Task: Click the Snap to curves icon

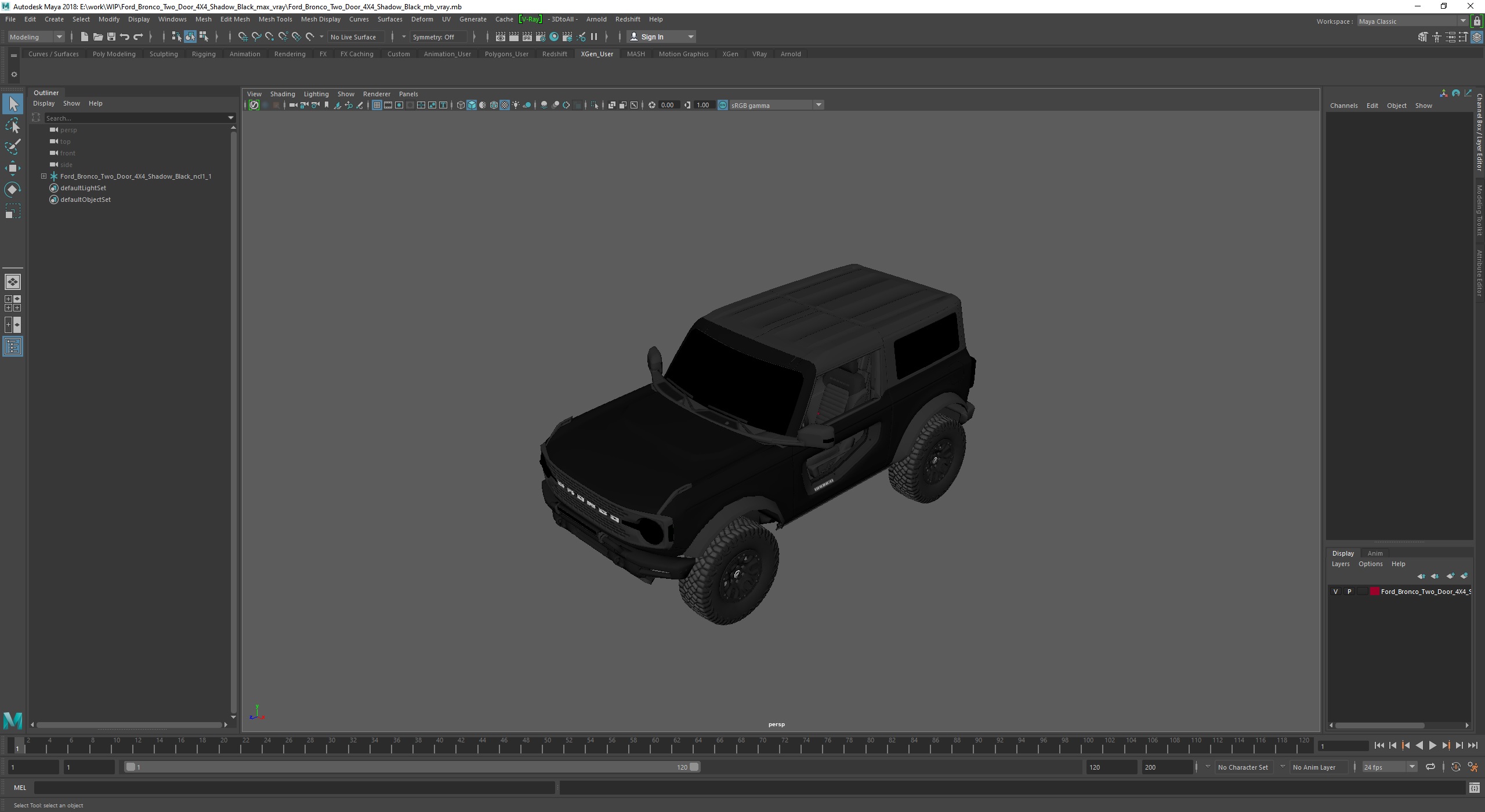Action: [x=256, y=37]
